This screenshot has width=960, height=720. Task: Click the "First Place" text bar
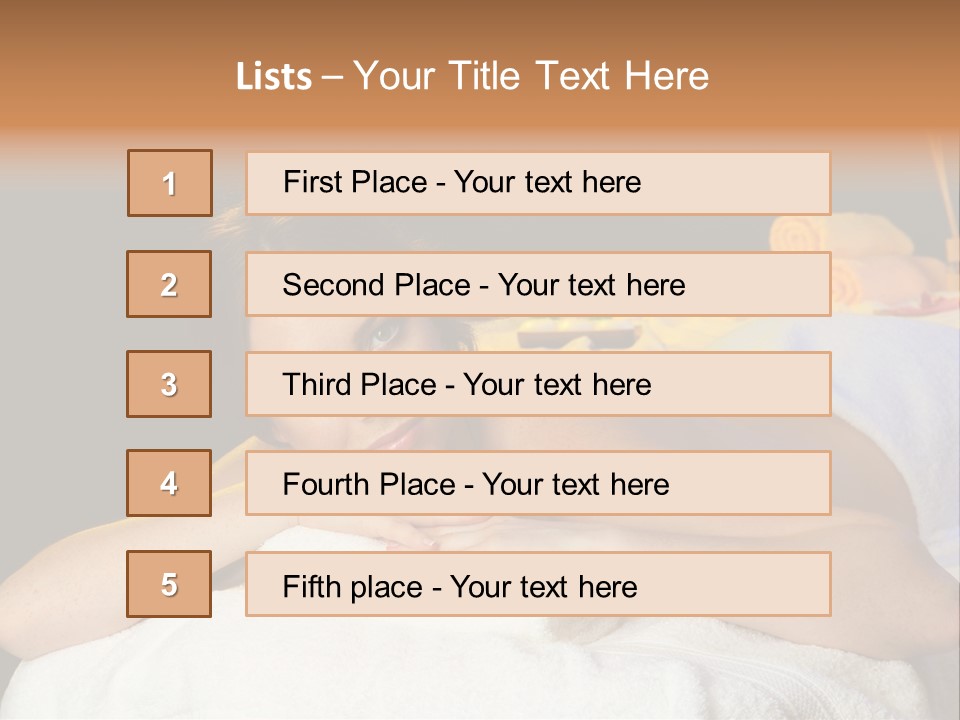point(538,183)
